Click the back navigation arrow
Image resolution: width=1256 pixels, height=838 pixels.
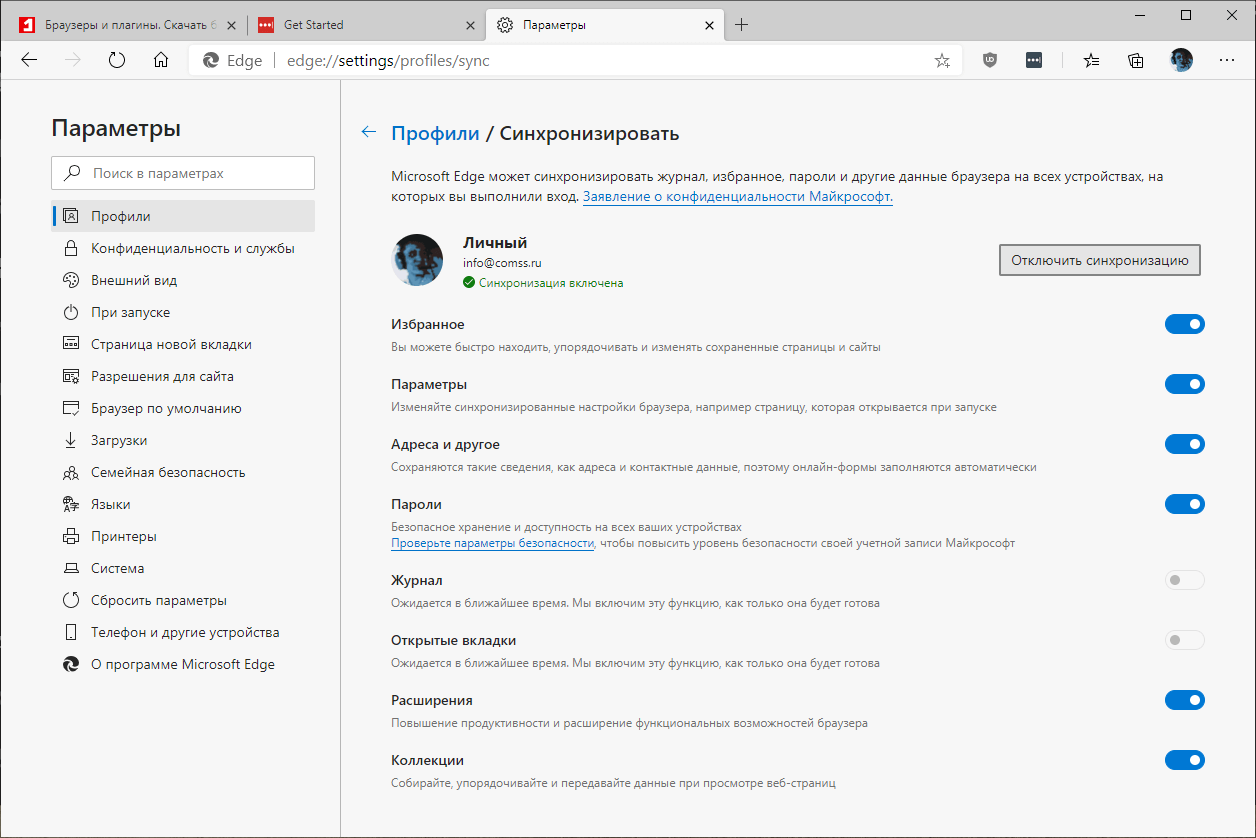[28, 60]
